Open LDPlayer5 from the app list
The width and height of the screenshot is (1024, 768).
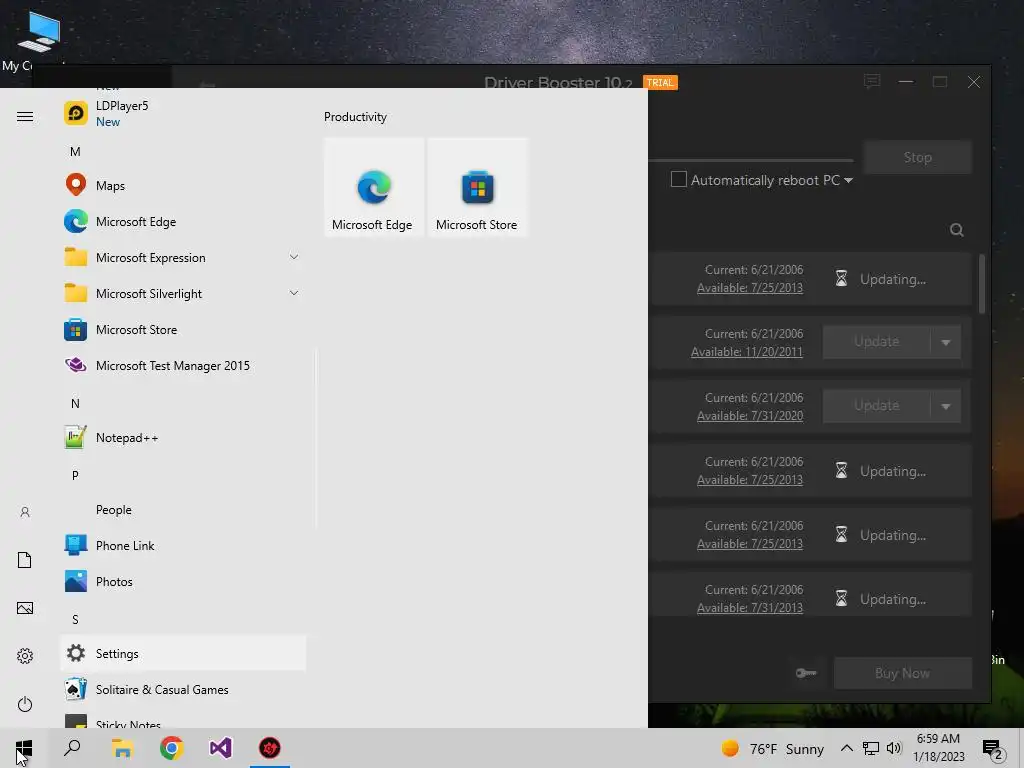183,113
